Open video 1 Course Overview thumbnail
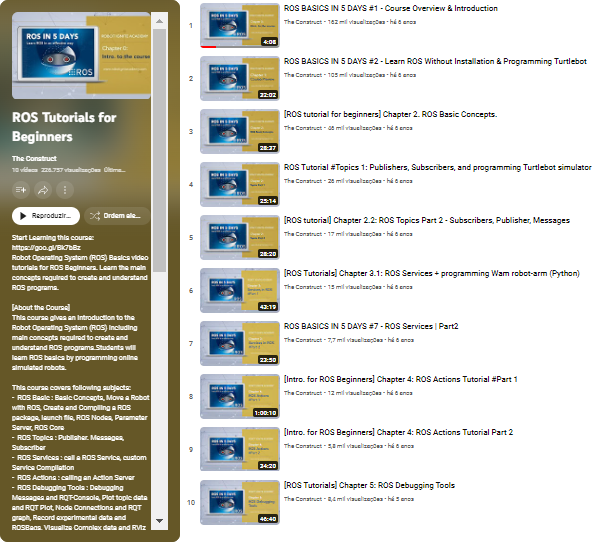 239,26
